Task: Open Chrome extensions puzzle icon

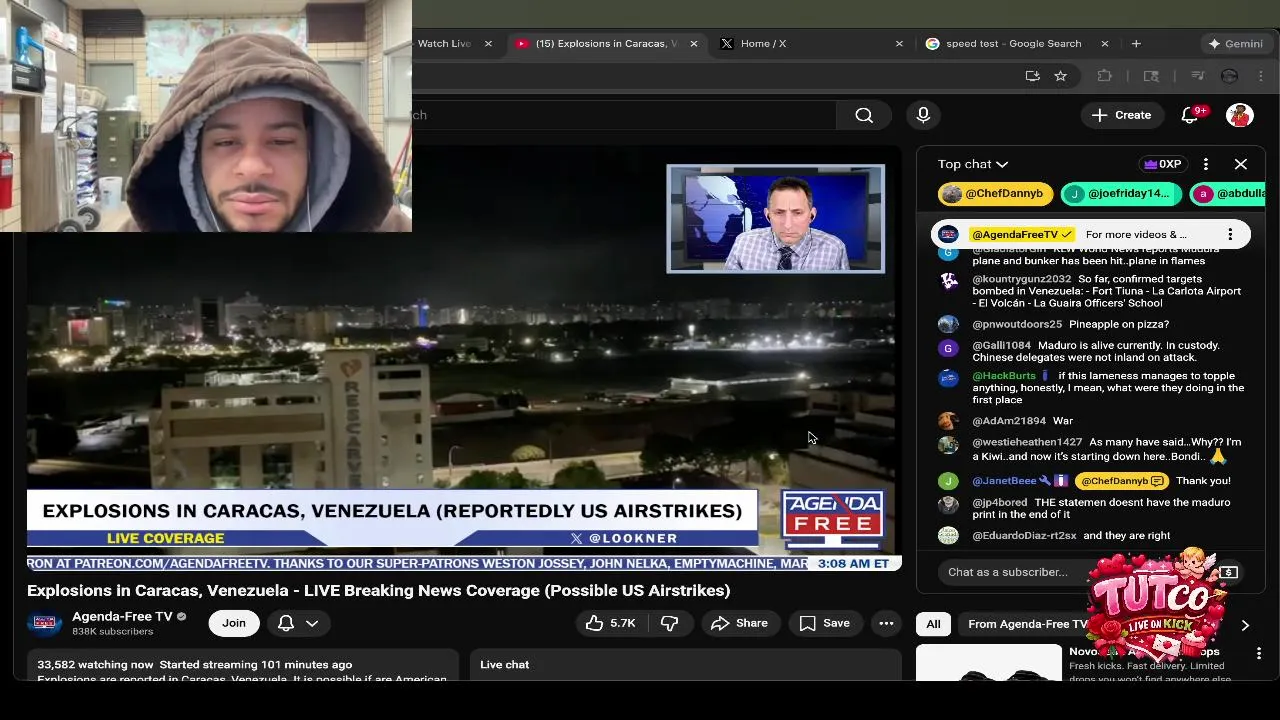Action: (1105, 76)
